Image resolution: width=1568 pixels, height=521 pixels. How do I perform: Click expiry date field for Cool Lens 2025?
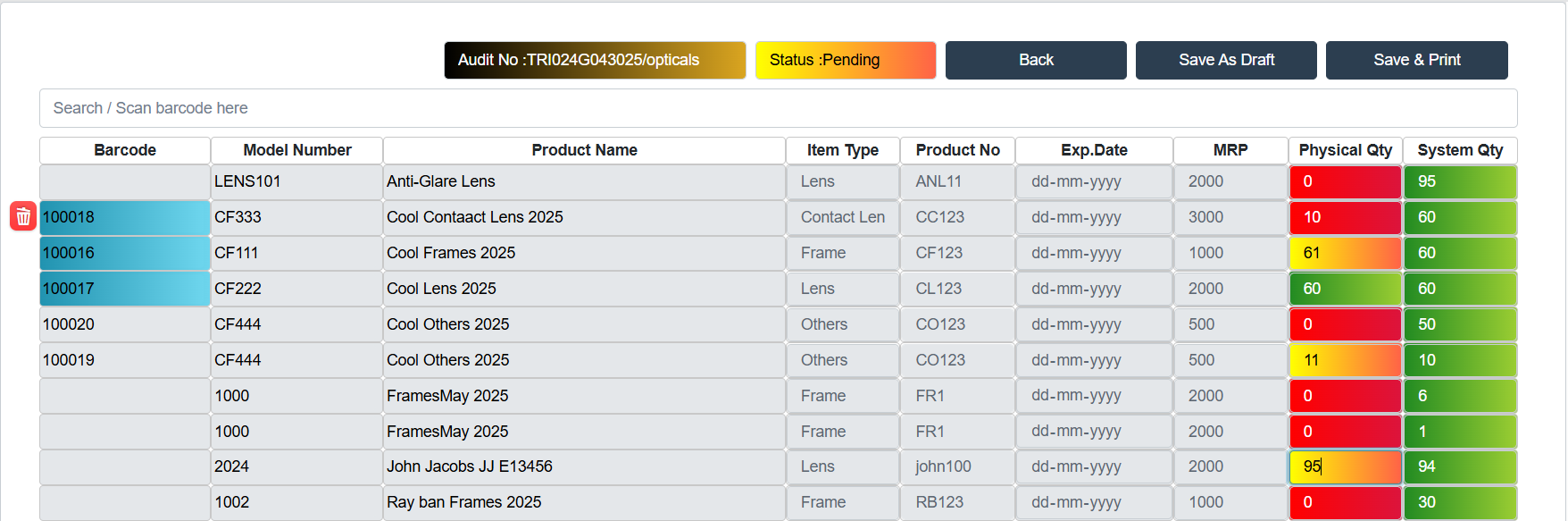(x=1093, y=289)
